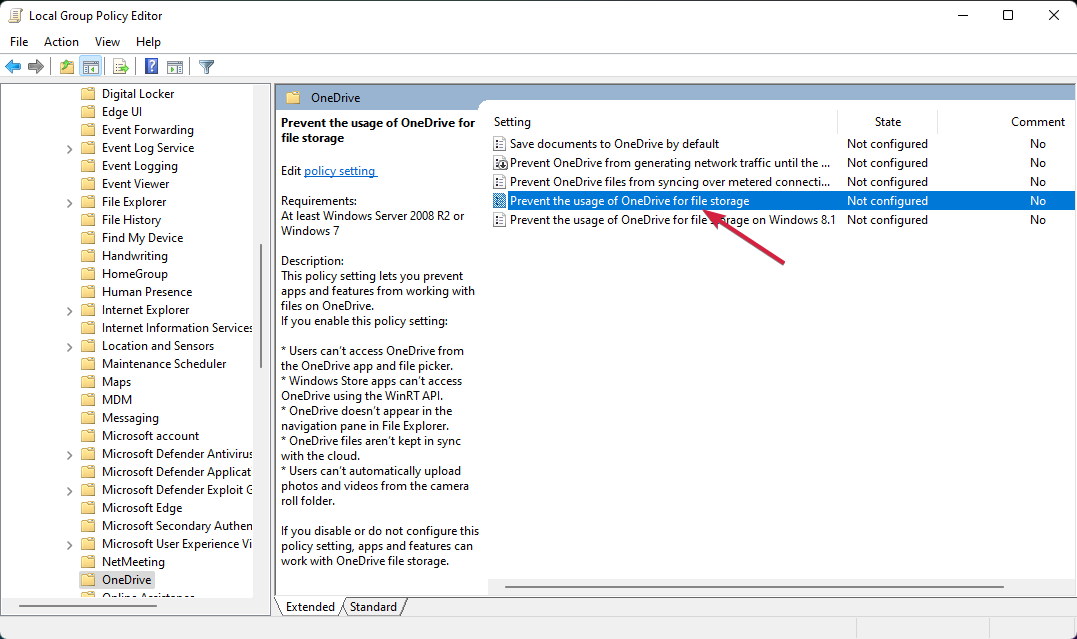Sort by the Comment column header
The height and width of the screenshot is (639, 1077).
1037,122
